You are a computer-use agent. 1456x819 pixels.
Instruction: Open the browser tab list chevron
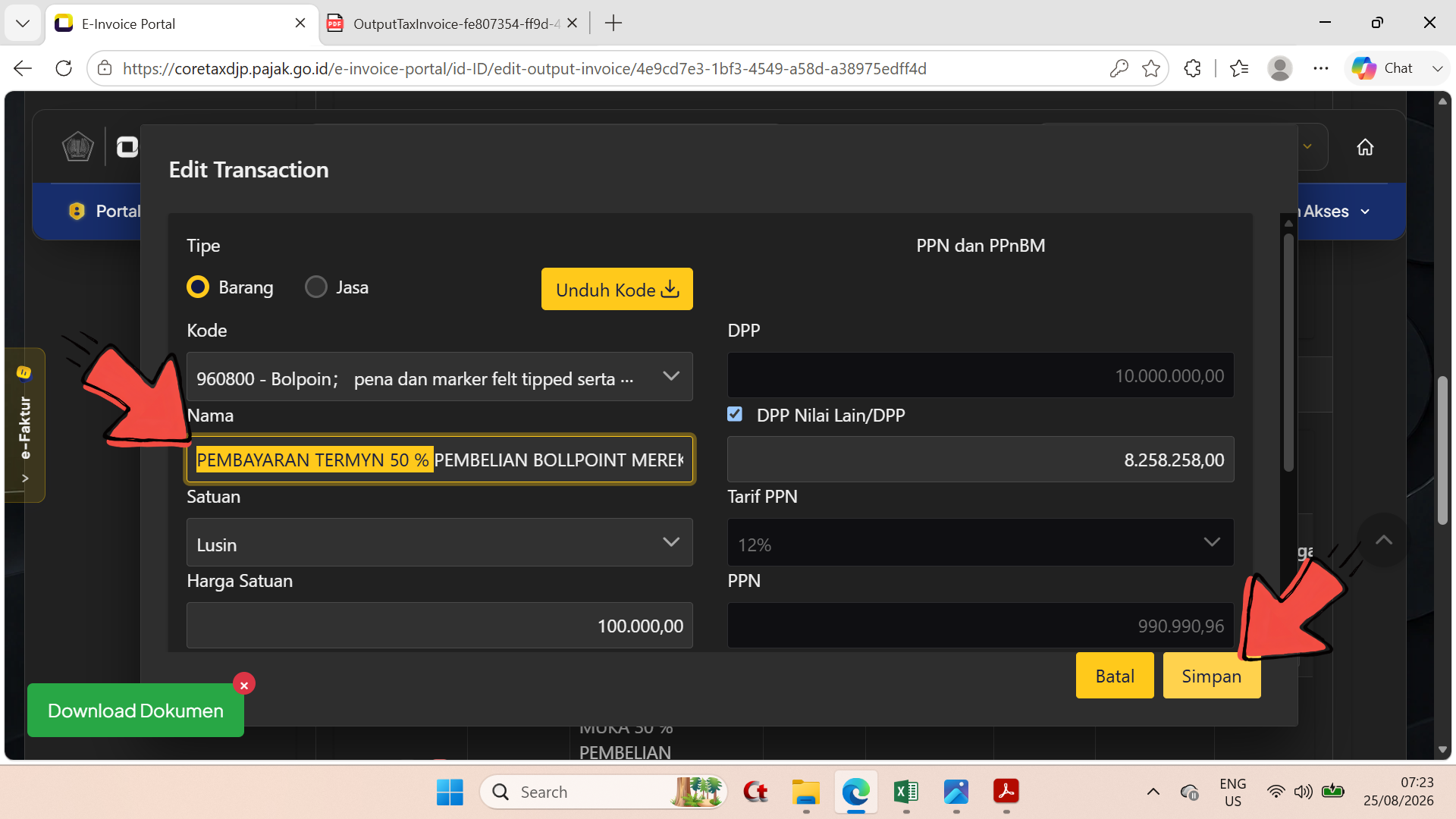tap(23, 24)
